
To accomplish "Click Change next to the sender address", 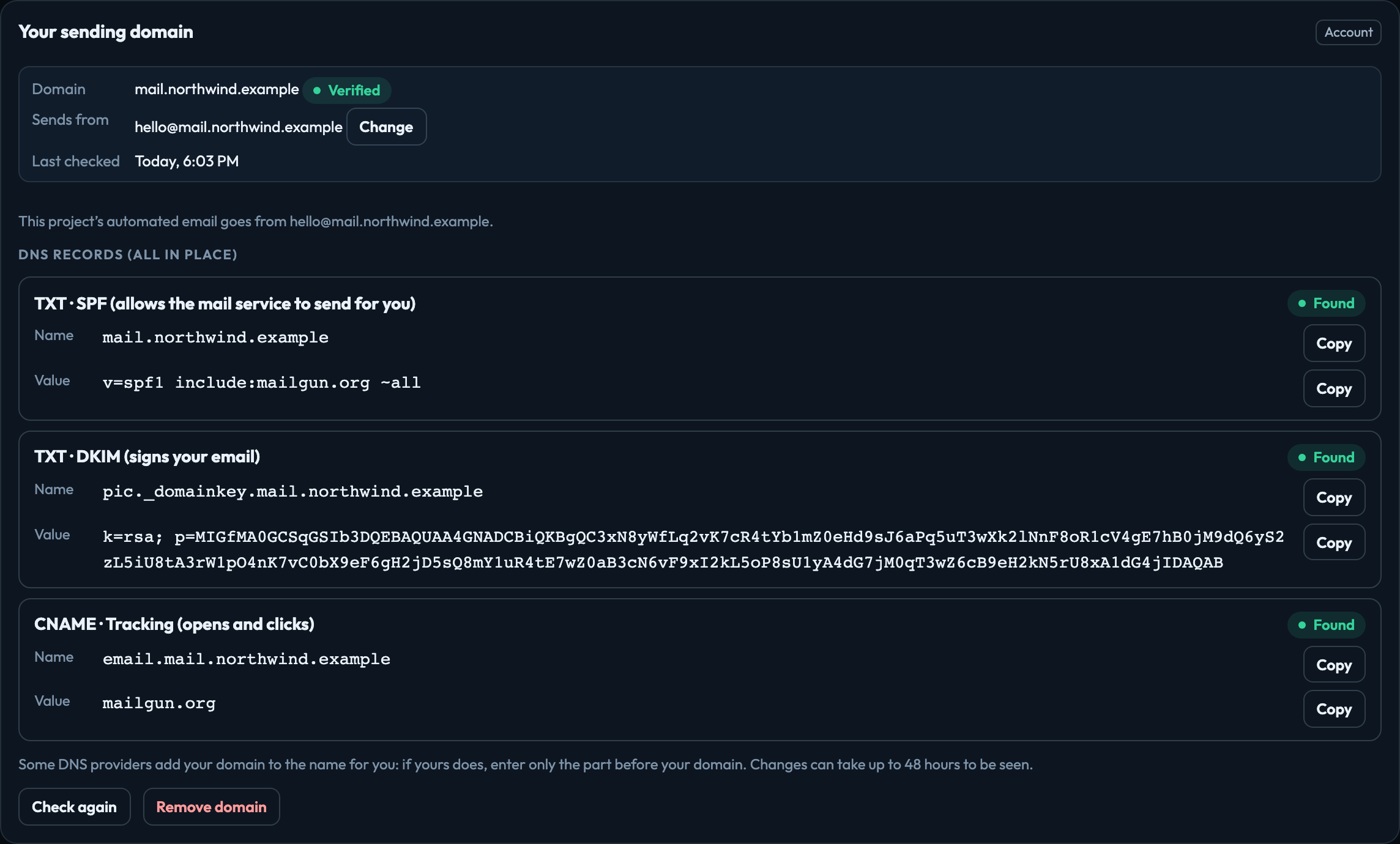I will 386,127.
